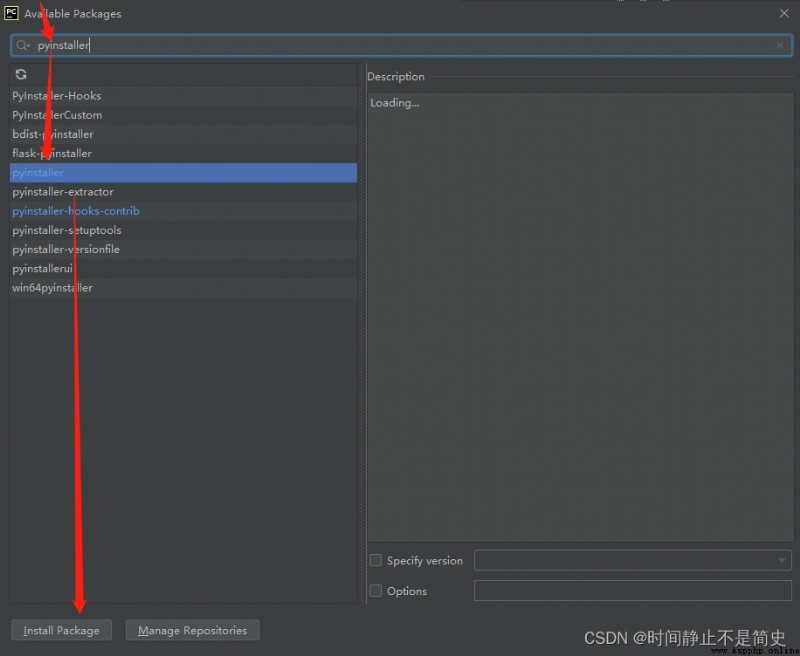Enable the Options checkbox
Viewport: 800px width, 656px height.
tap(376, 591)
